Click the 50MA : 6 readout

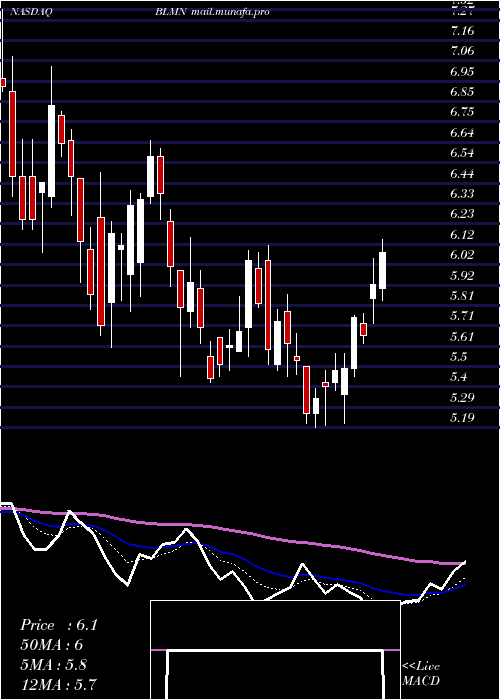click(x=51, y=645)
